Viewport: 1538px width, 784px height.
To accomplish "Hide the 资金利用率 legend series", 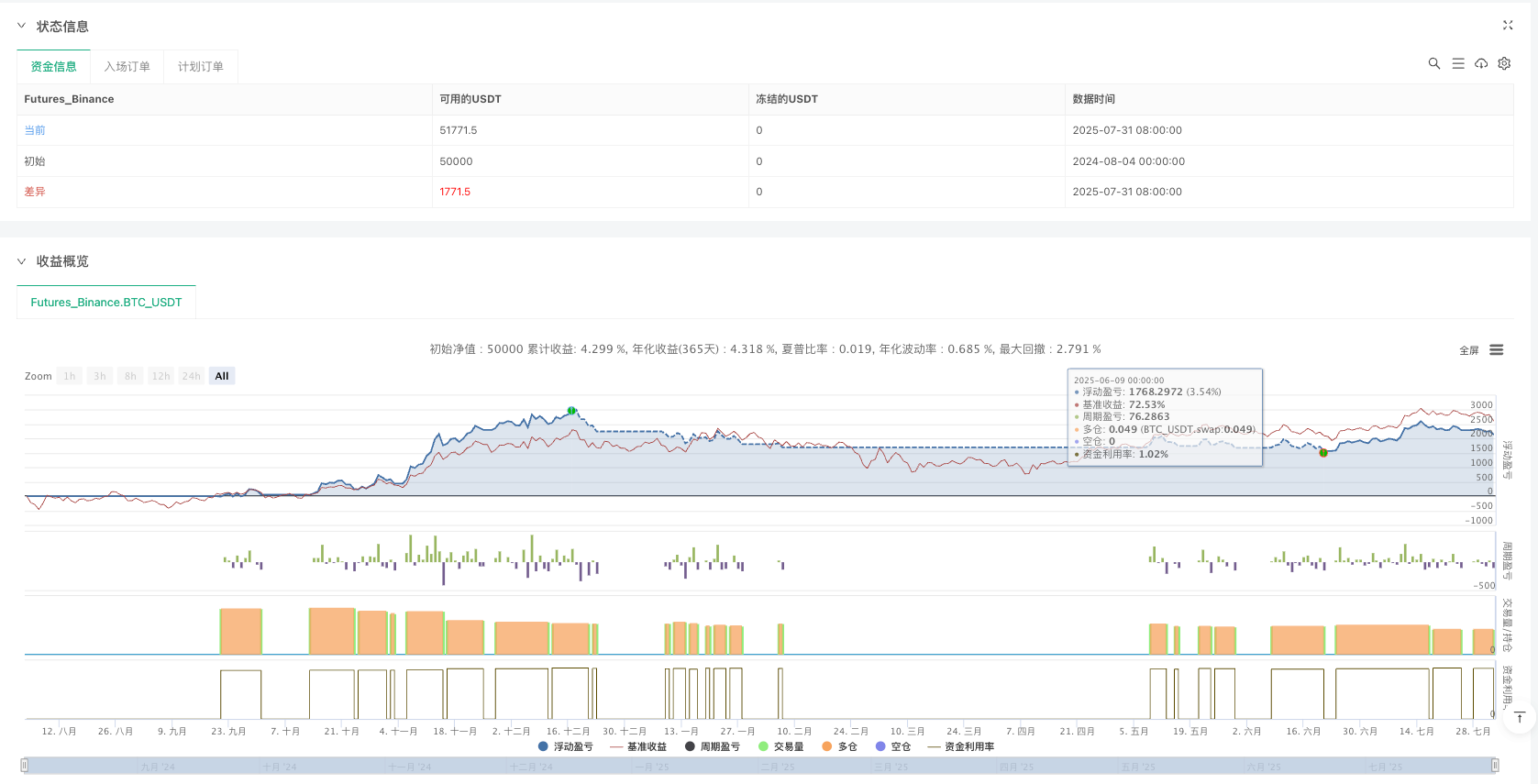I will [961, 746].
